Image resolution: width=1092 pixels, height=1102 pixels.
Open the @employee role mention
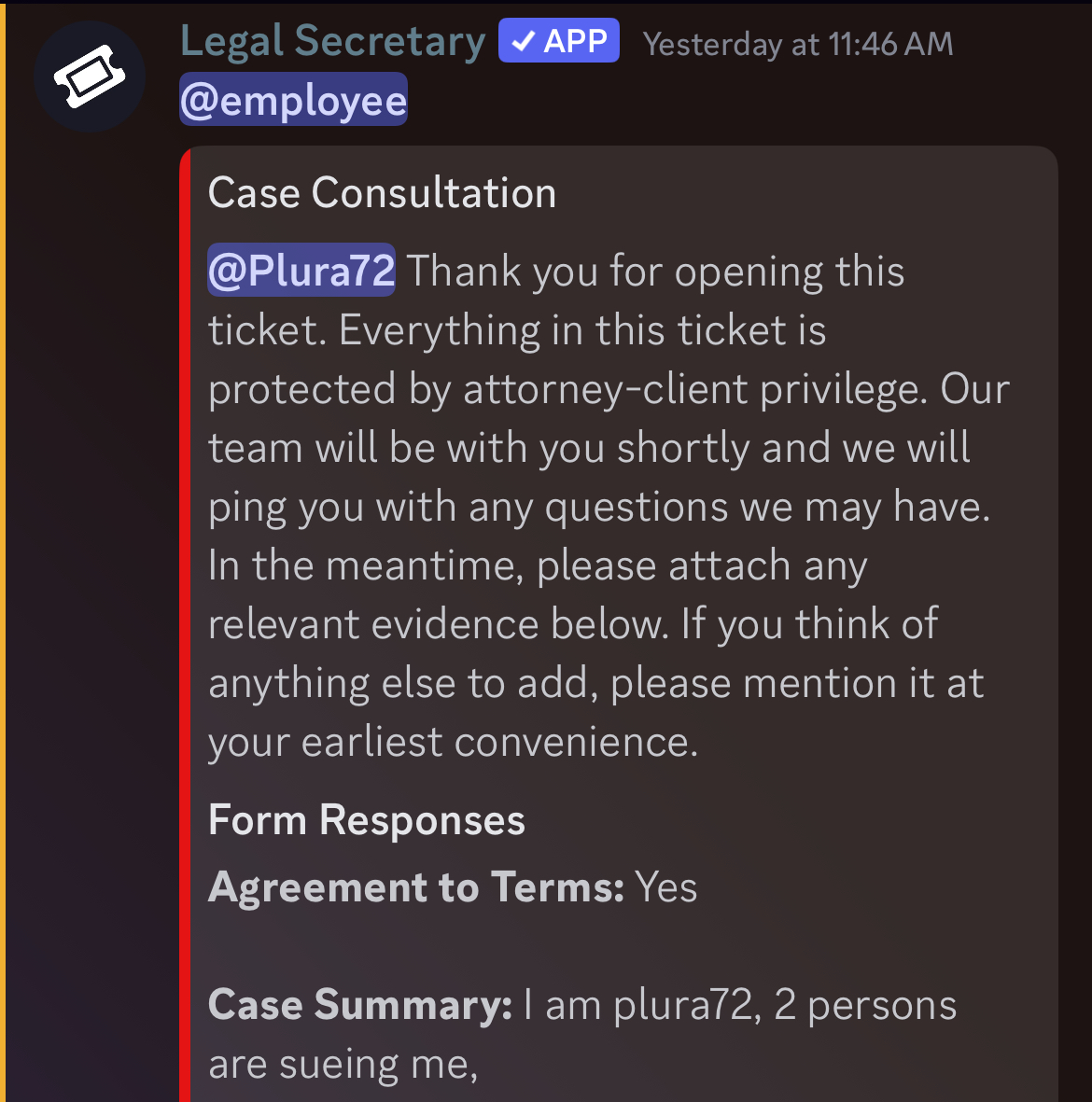tap(293, 100)
